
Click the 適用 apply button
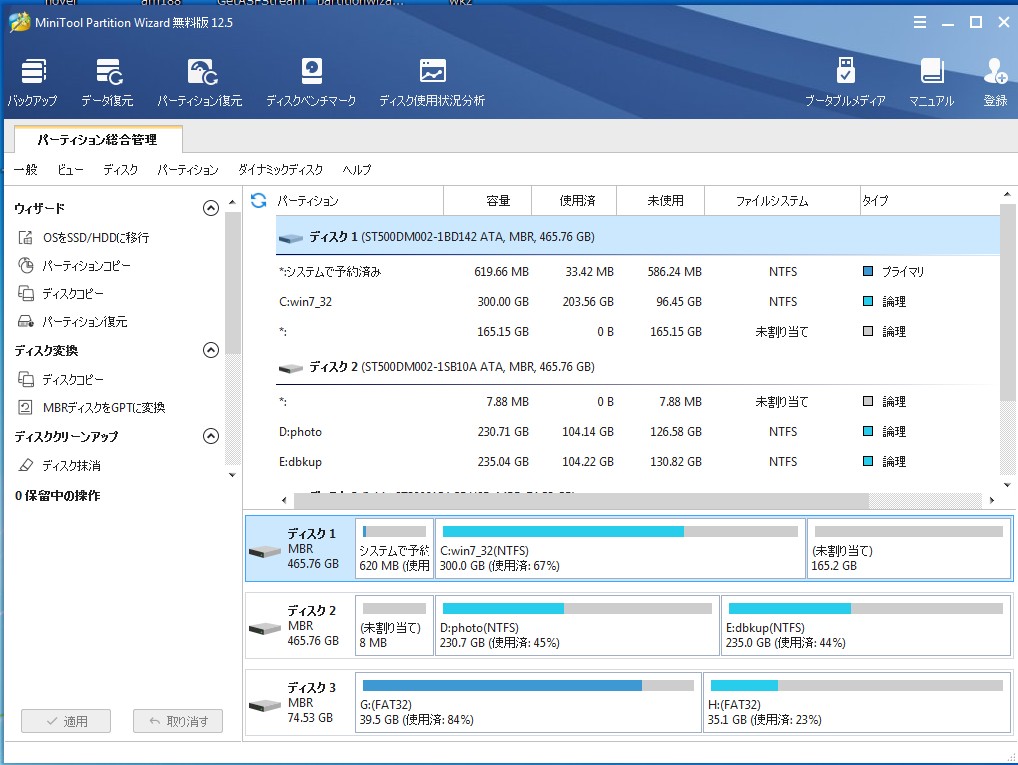[66, 721]
